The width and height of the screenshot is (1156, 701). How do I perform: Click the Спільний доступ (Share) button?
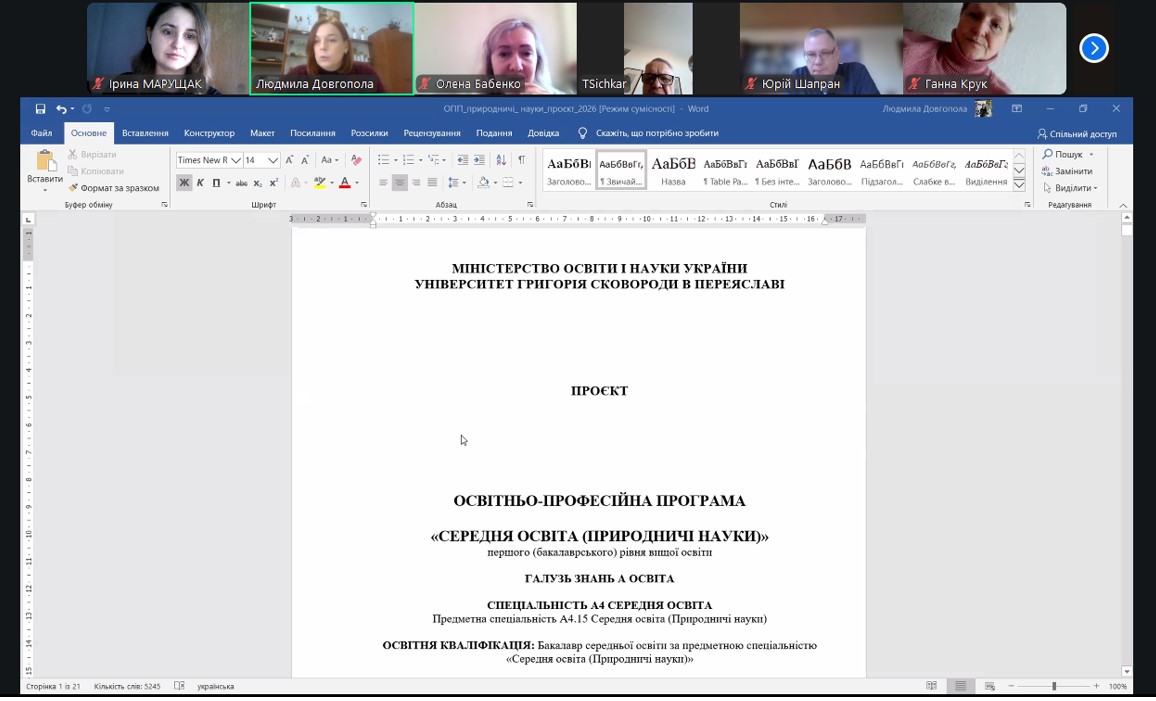point(1077,134)
